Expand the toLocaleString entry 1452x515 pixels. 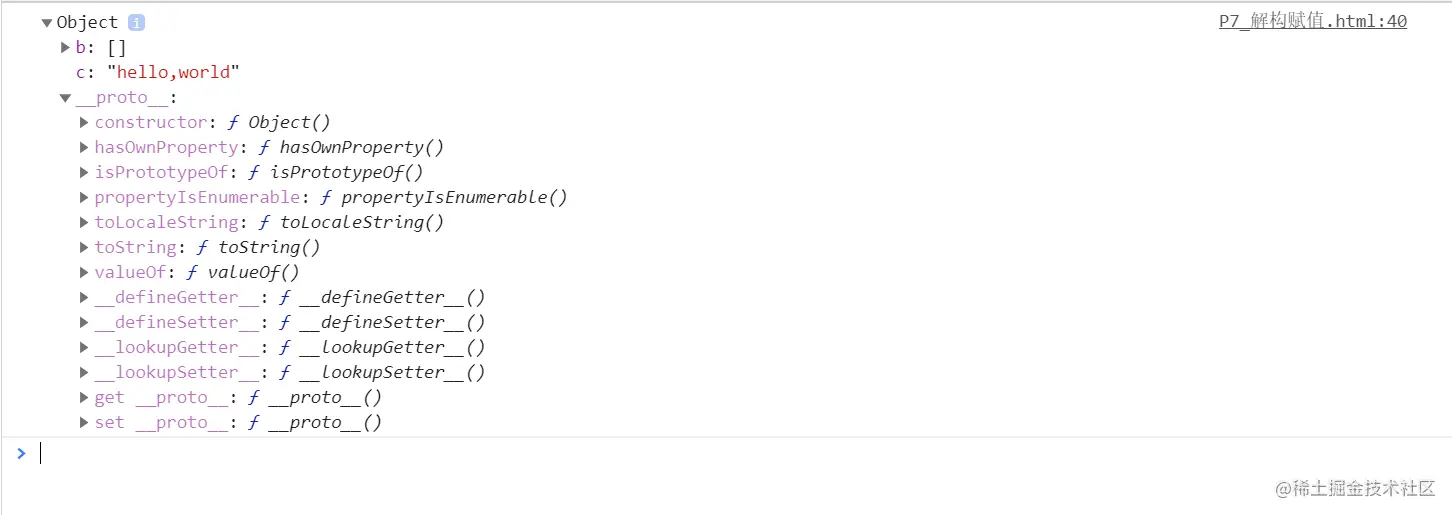coord(84,222)
